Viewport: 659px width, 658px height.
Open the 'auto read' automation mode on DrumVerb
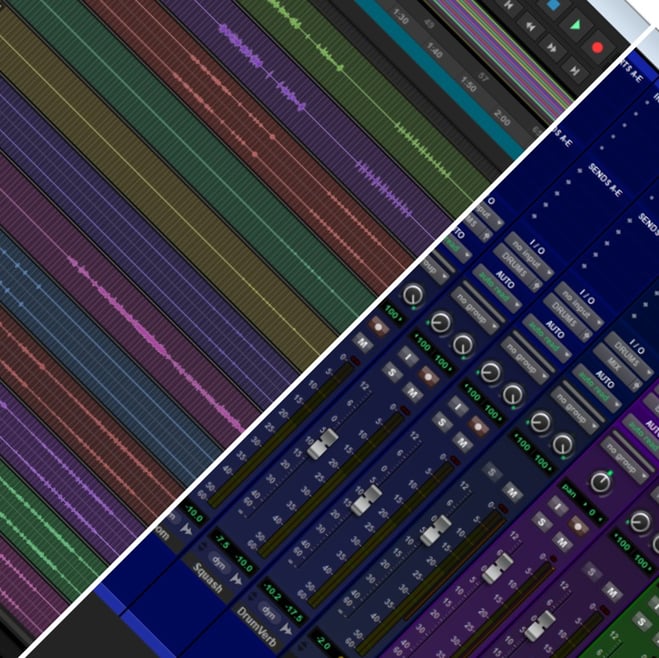pyautogui.click(x=546, y=340)
